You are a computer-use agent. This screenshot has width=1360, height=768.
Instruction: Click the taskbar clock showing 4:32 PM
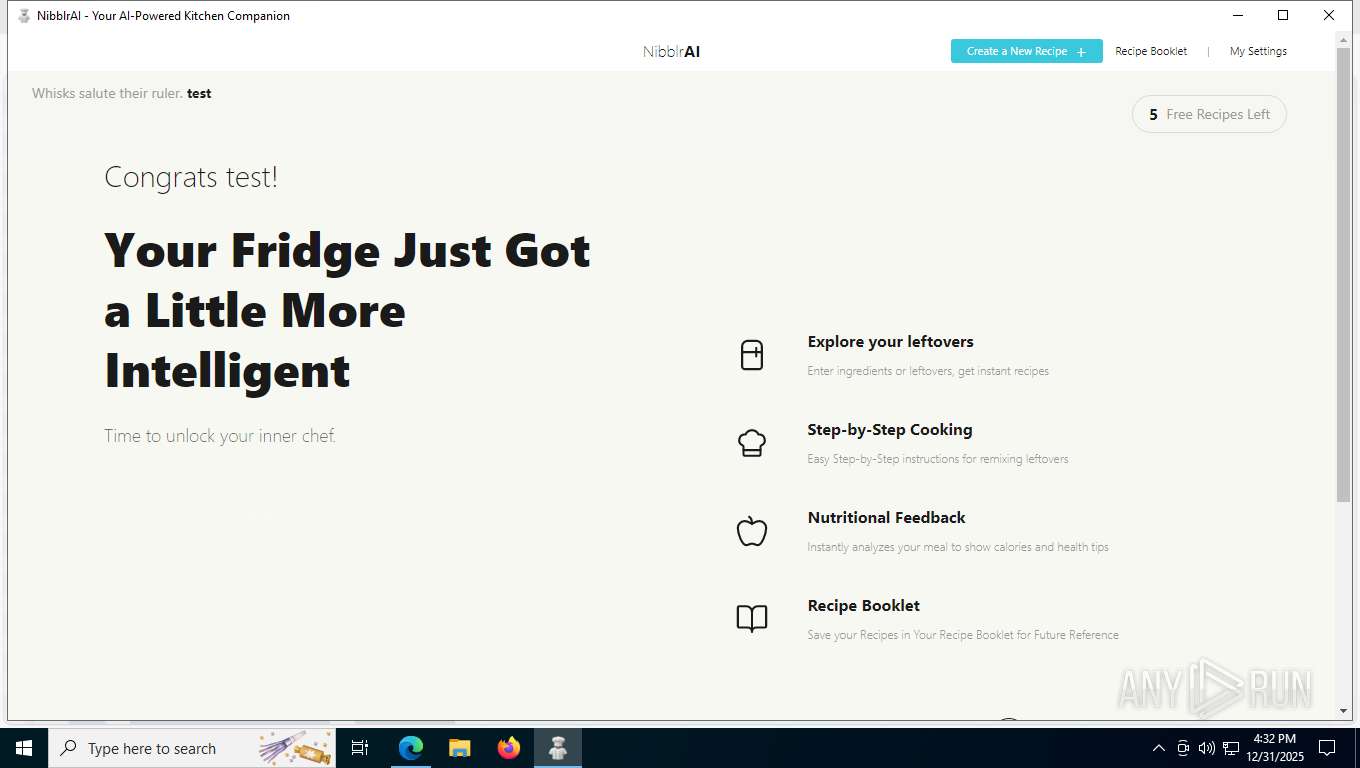tap(1274, 748)
